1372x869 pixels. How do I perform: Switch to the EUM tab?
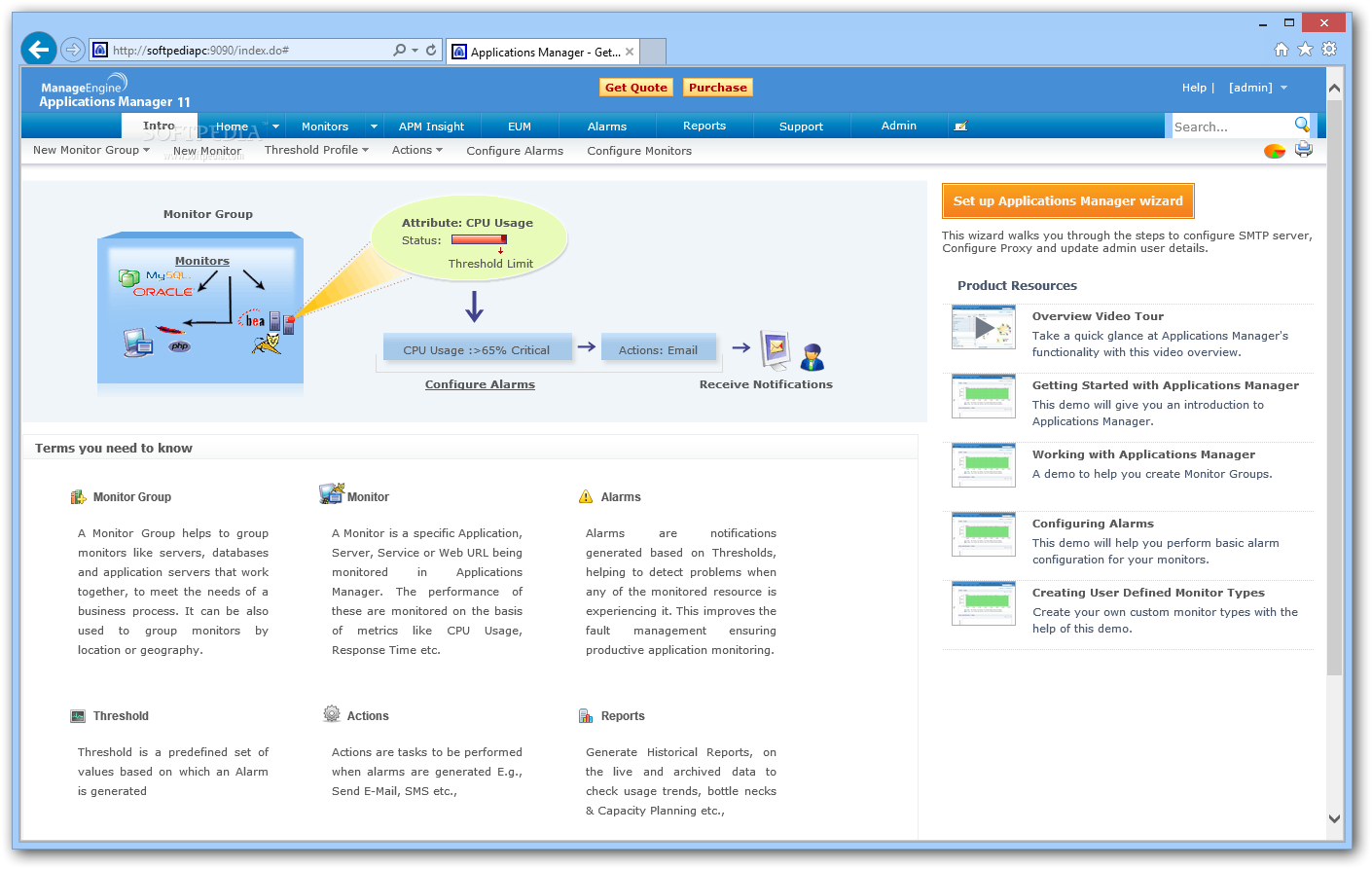[520, 127]
